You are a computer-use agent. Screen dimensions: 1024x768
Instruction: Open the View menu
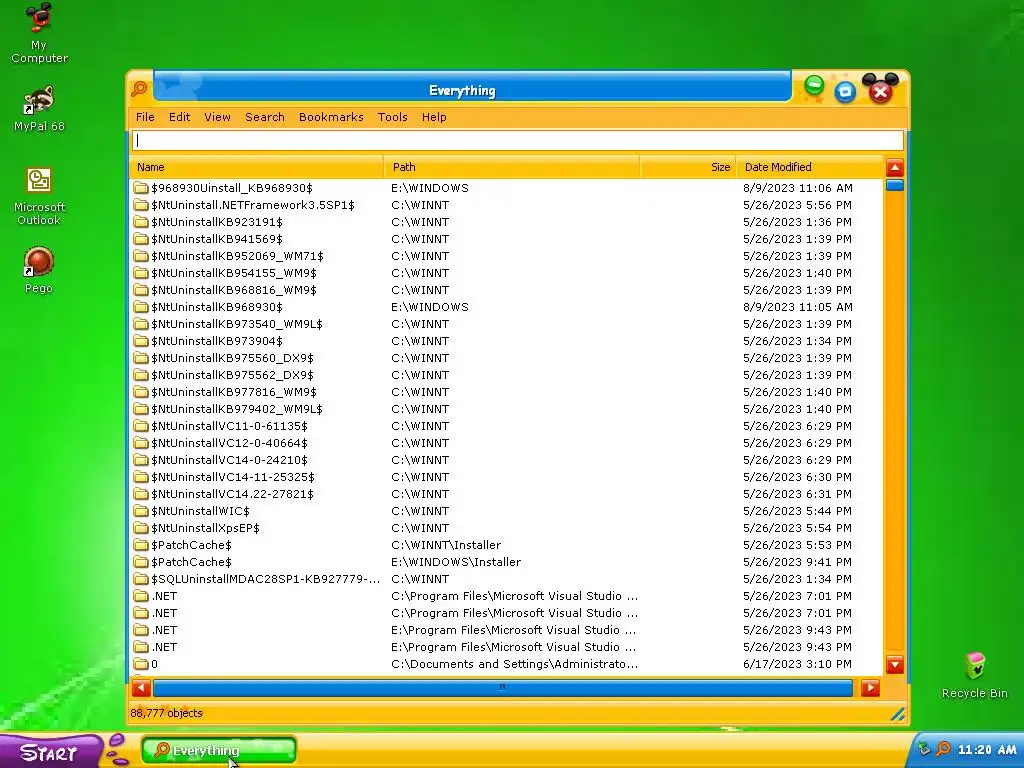tap(217, 117)
